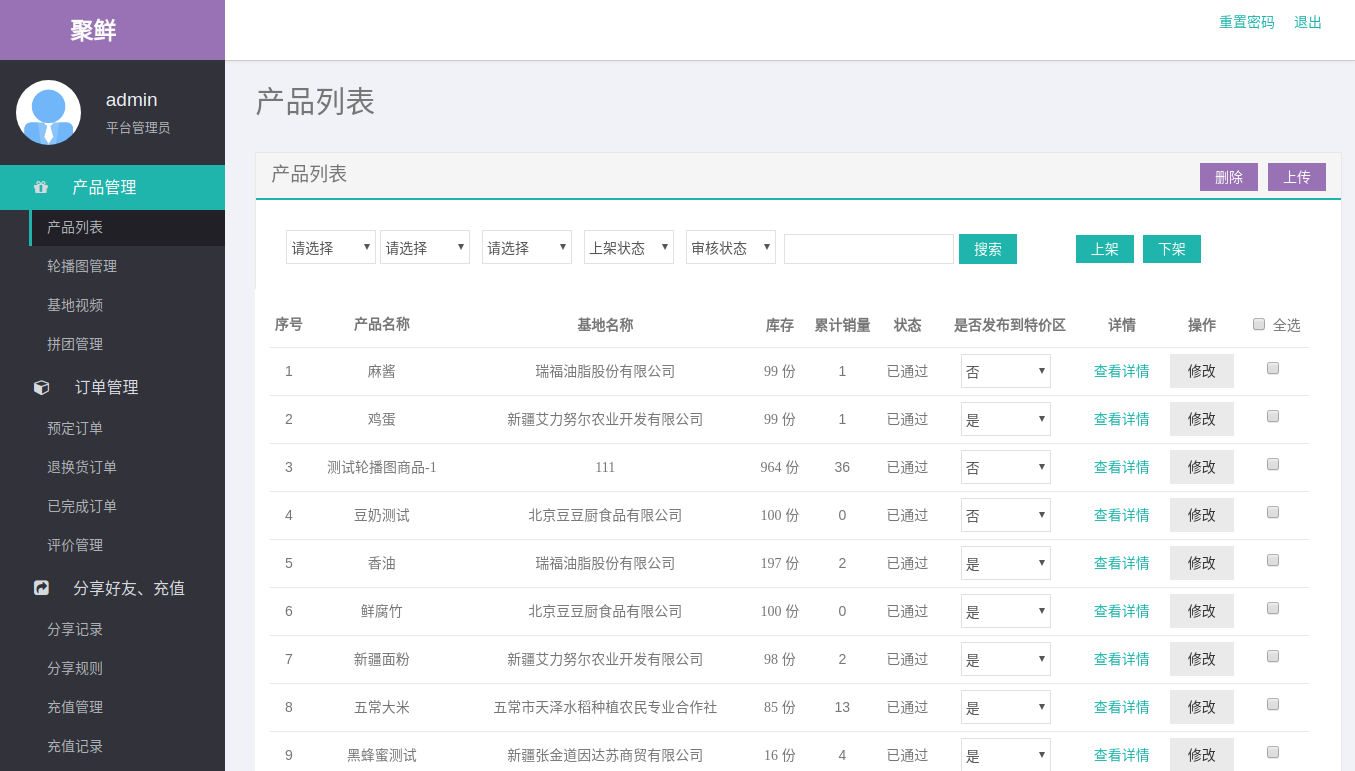Open 充值管理 sidebar item
The height and width of the screenshot is (771, 1355).
click(75, 707)
